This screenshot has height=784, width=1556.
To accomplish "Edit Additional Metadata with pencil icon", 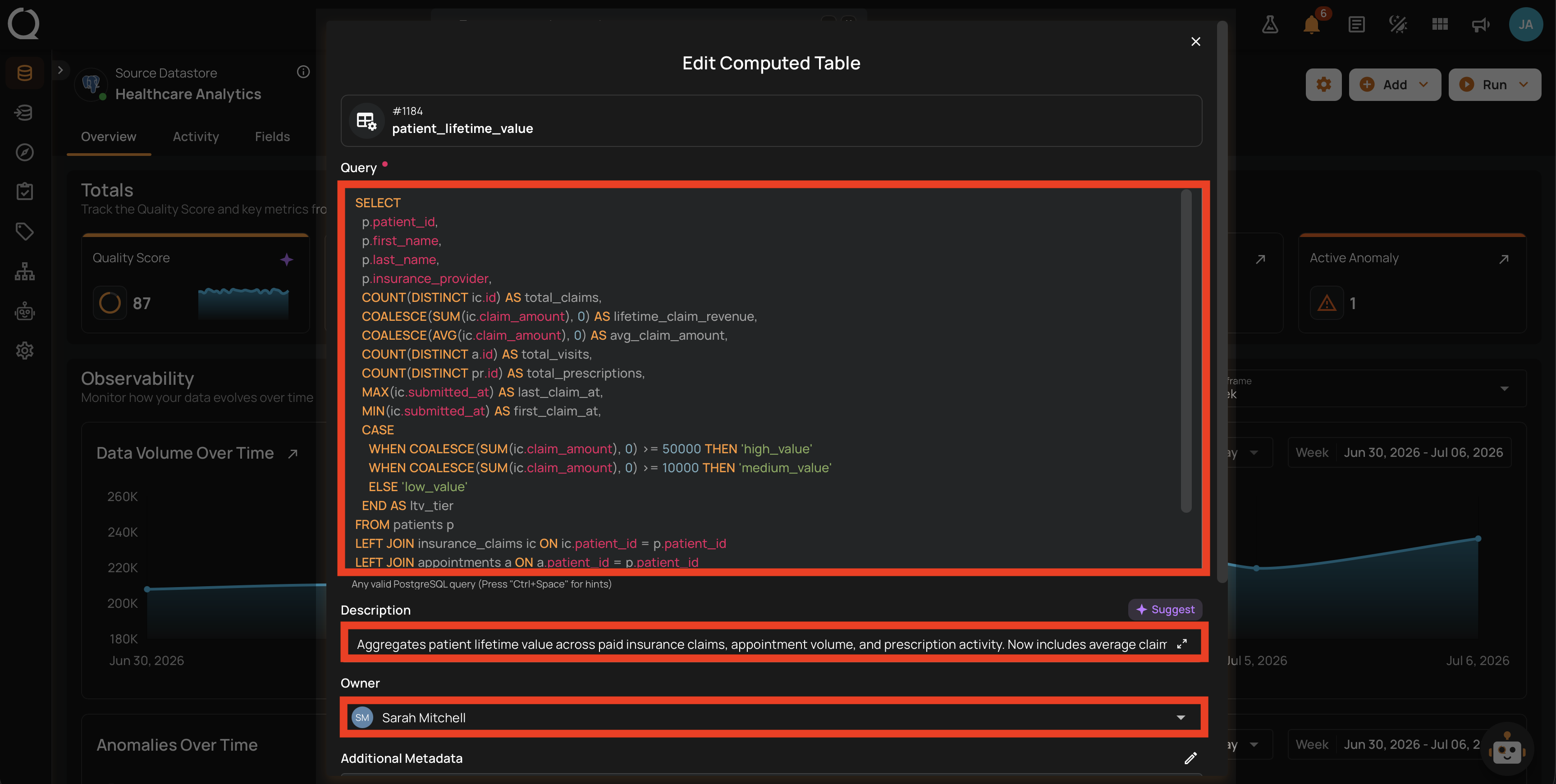I will click(x=1190, y=758).
